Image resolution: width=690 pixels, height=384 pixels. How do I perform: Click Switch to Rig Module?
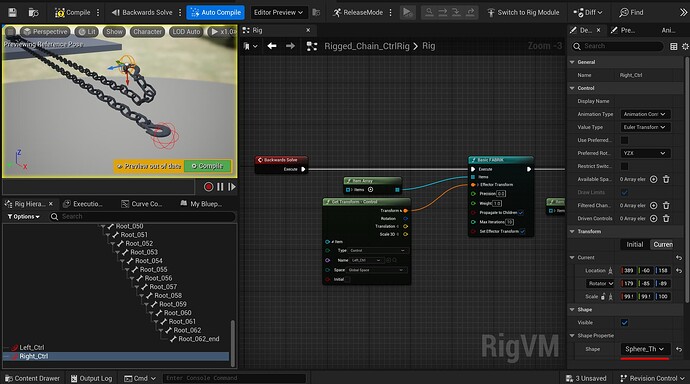[523, 12]
